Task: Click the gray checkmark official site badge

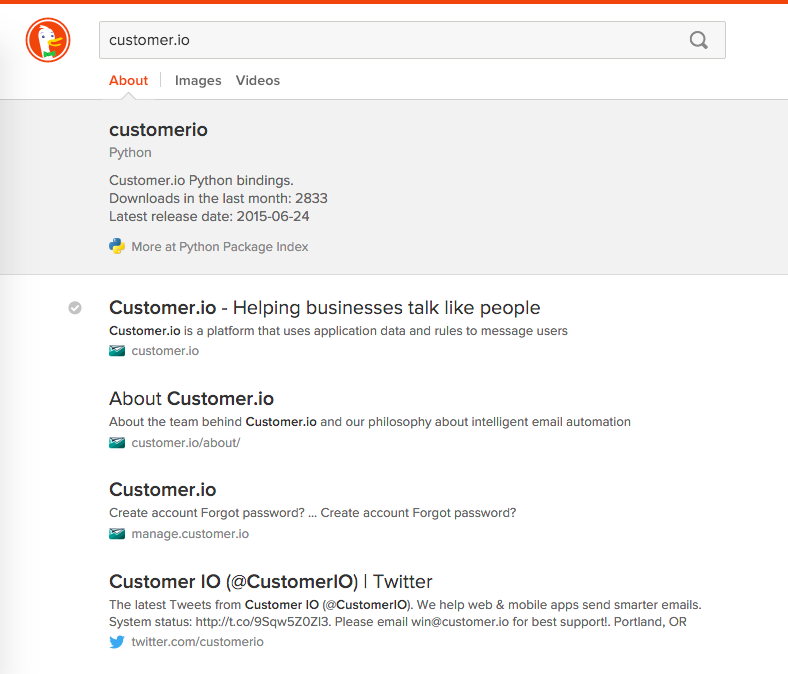Action: [75, 308]
